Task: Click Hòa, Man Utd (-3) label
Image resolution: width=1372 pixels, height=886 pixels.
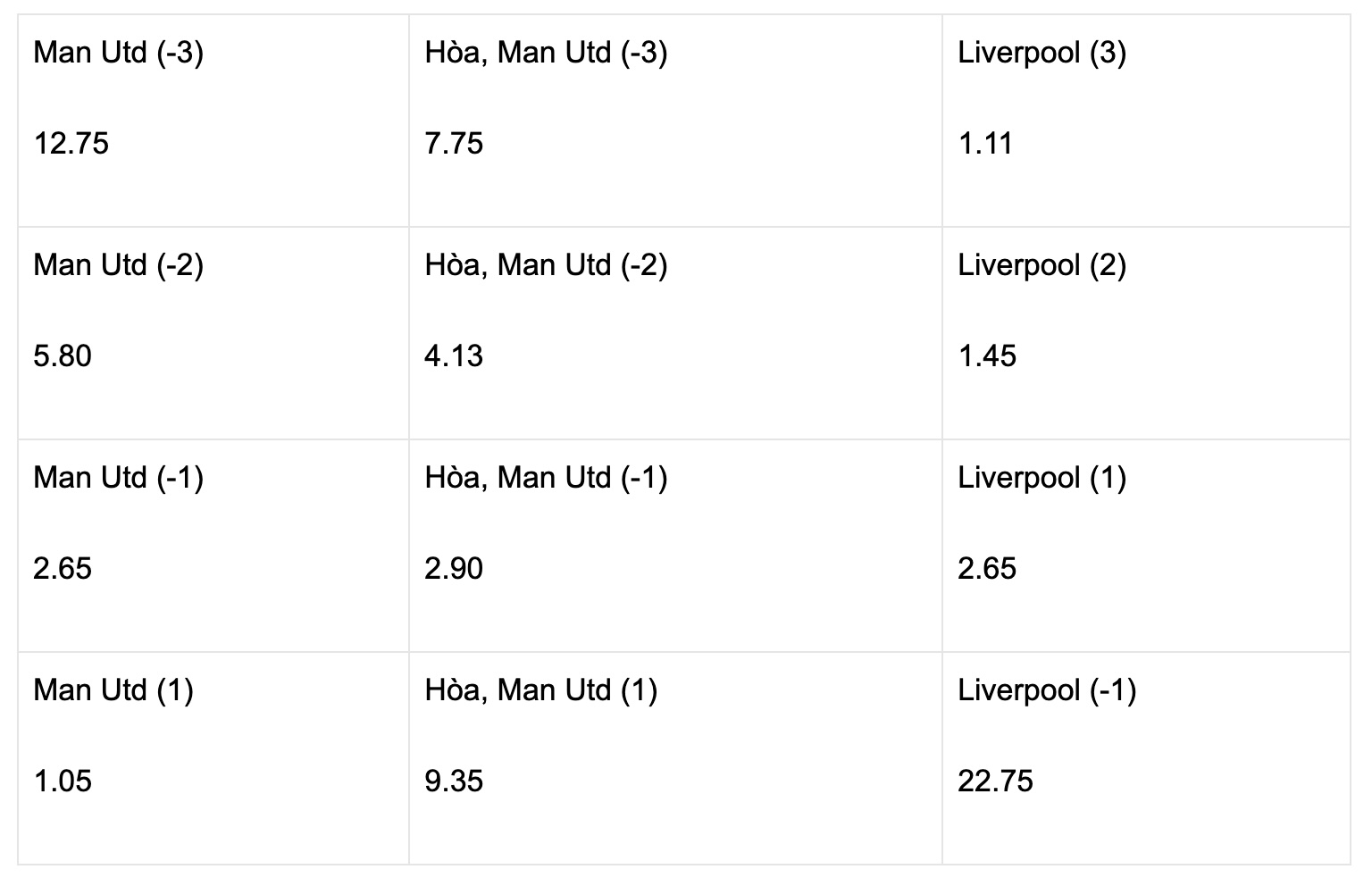Action: point(546,53)
